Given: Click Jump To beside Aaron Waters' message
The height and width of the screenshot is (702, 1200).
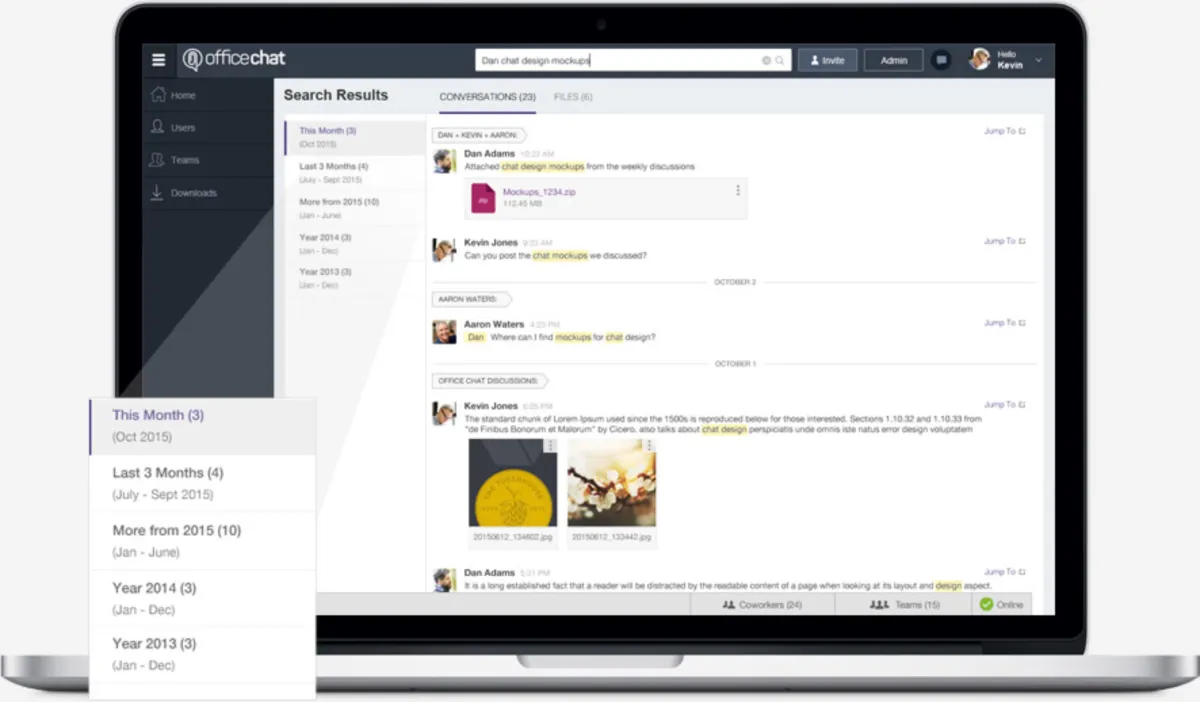Looking at the screenshot, I should 1004,323.
